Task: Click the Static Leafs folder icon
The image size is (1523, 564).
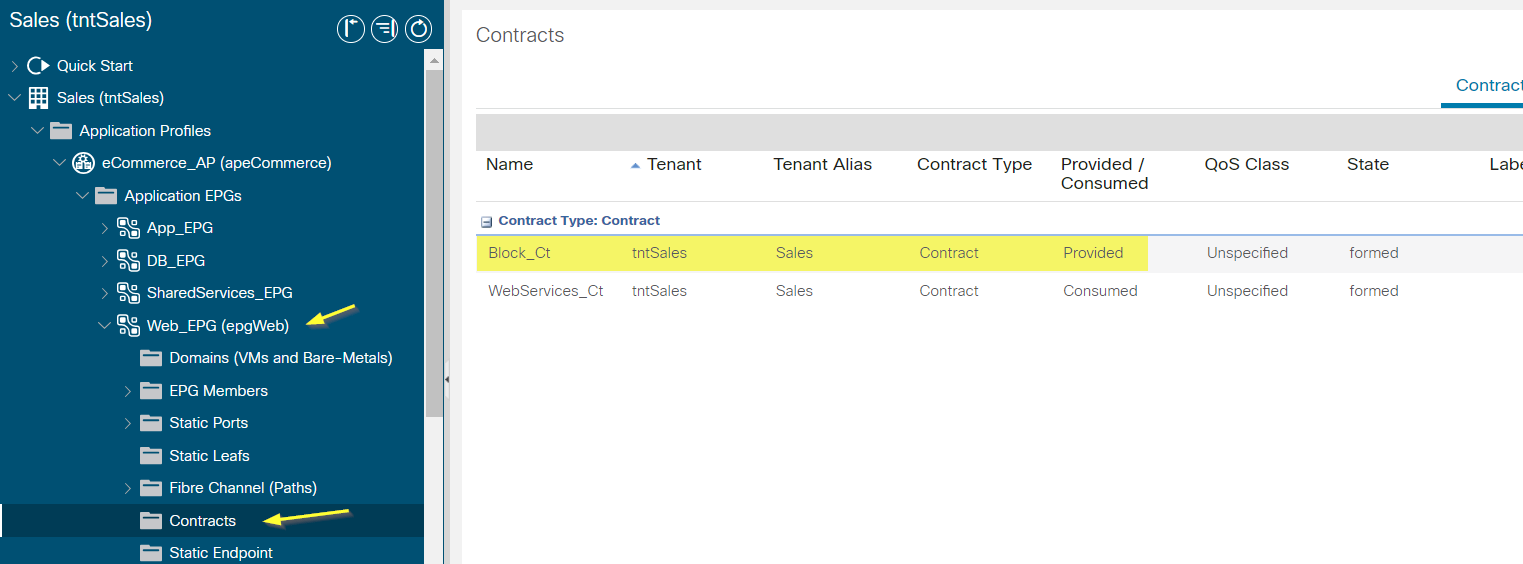Action: (150, 456)
